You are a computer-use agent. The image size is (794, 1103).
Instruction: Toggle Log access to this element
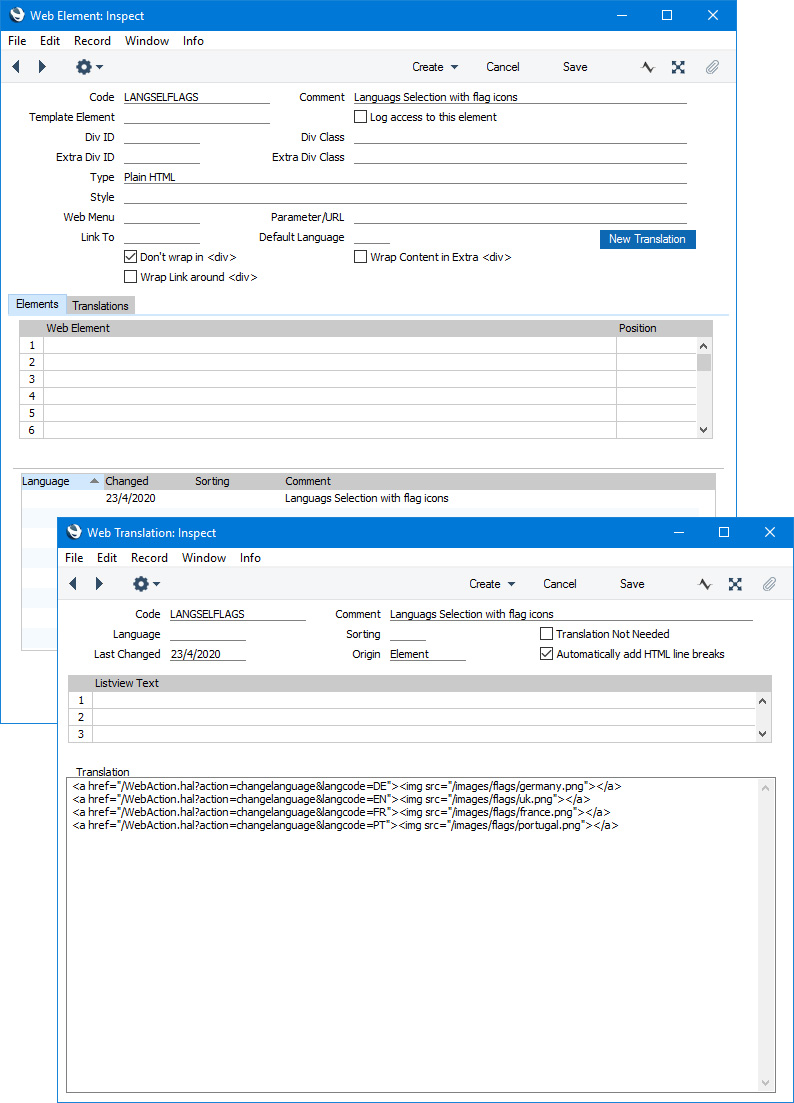click(360, 117)
